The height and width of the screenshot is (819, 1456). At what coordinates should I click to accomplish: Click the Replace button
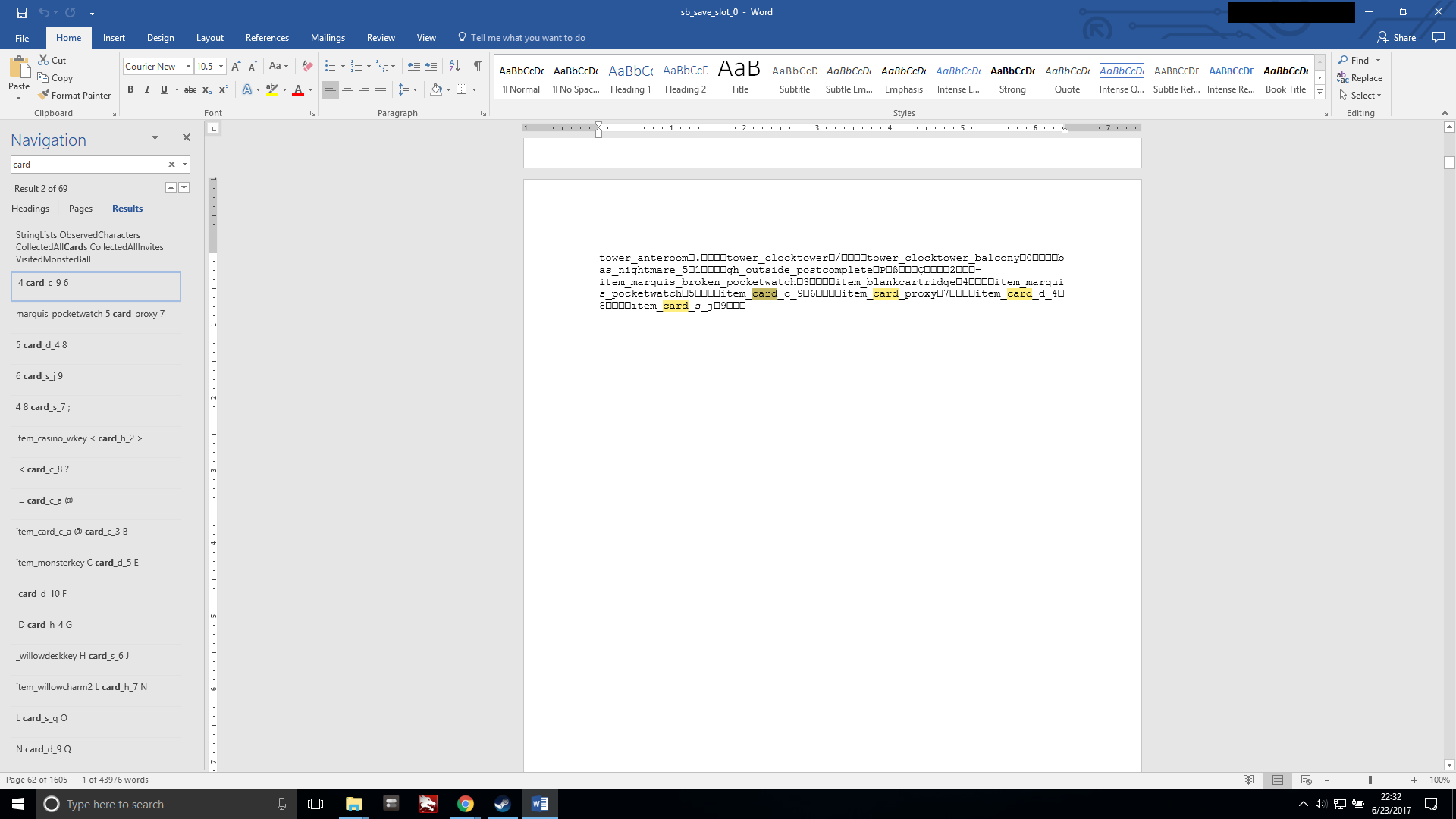(x=1360, y=77)
